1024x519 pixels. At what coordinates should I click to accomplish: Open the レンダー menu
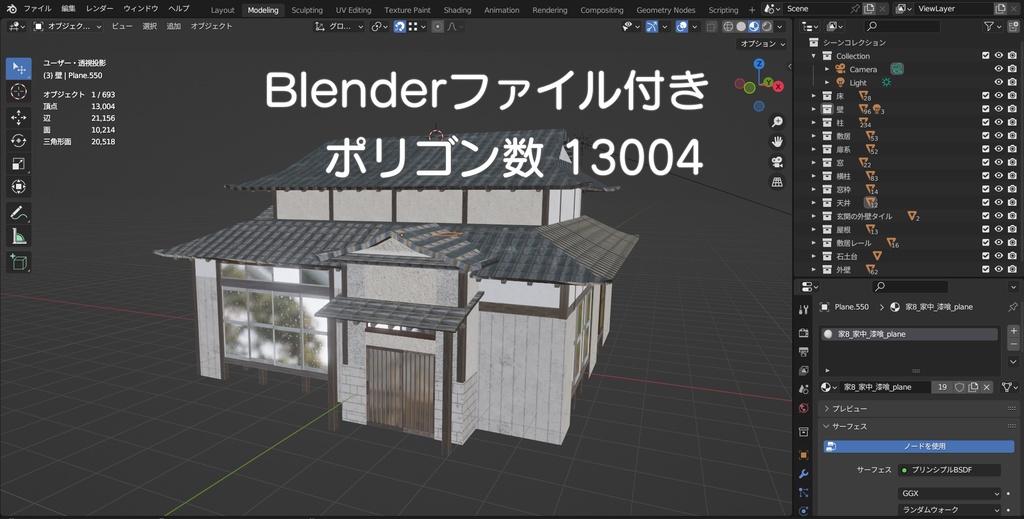click(x=99, y=9)
